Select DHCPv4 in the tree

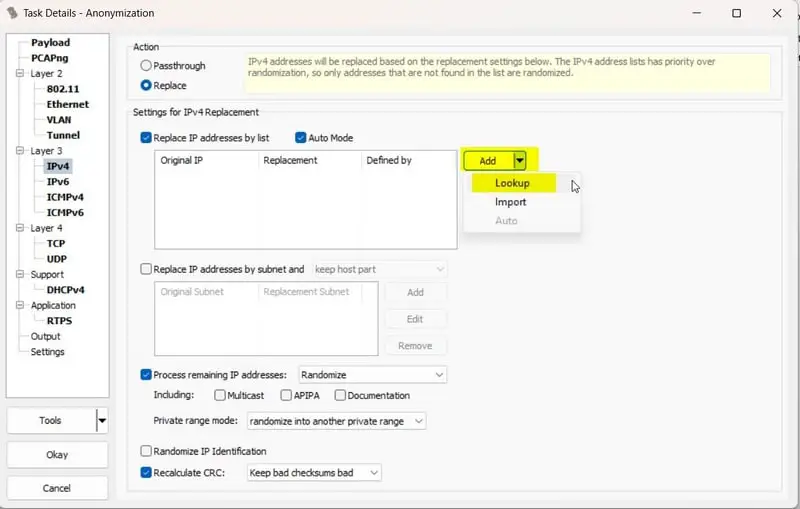[66, 290]
